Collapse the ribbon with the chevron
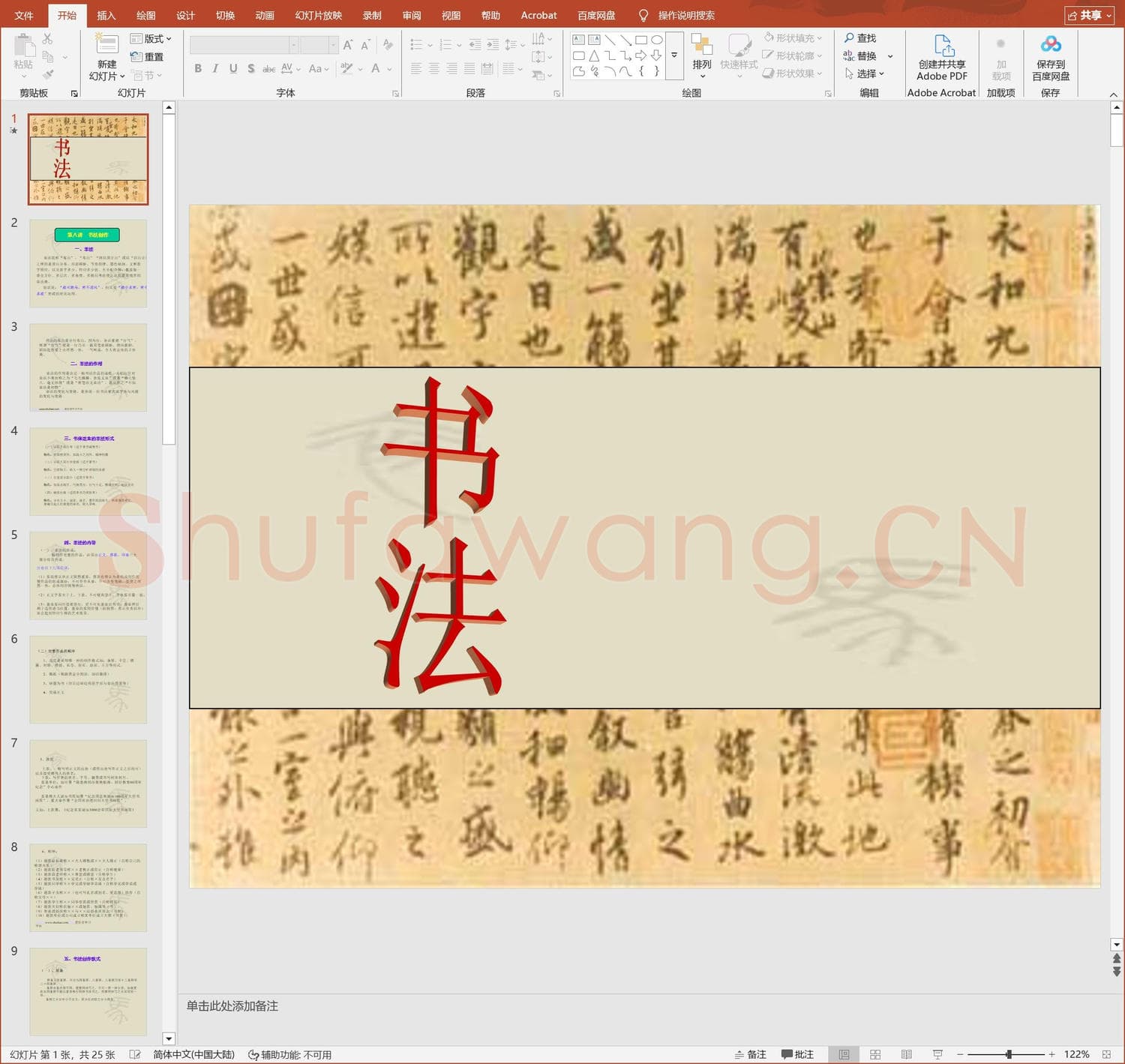The width and height of the screenshot is (1125, 1064). tap(1114, 94)
